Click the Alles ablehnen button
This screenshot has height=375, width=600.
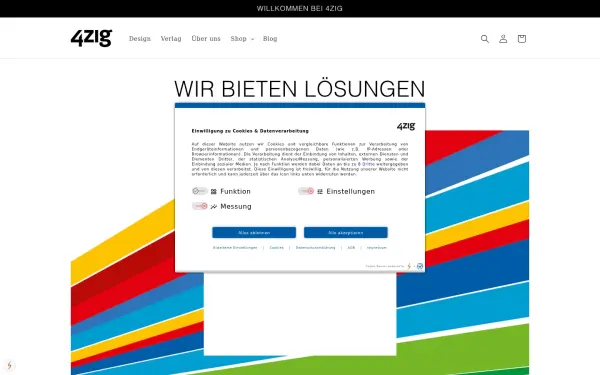[254, 233]
